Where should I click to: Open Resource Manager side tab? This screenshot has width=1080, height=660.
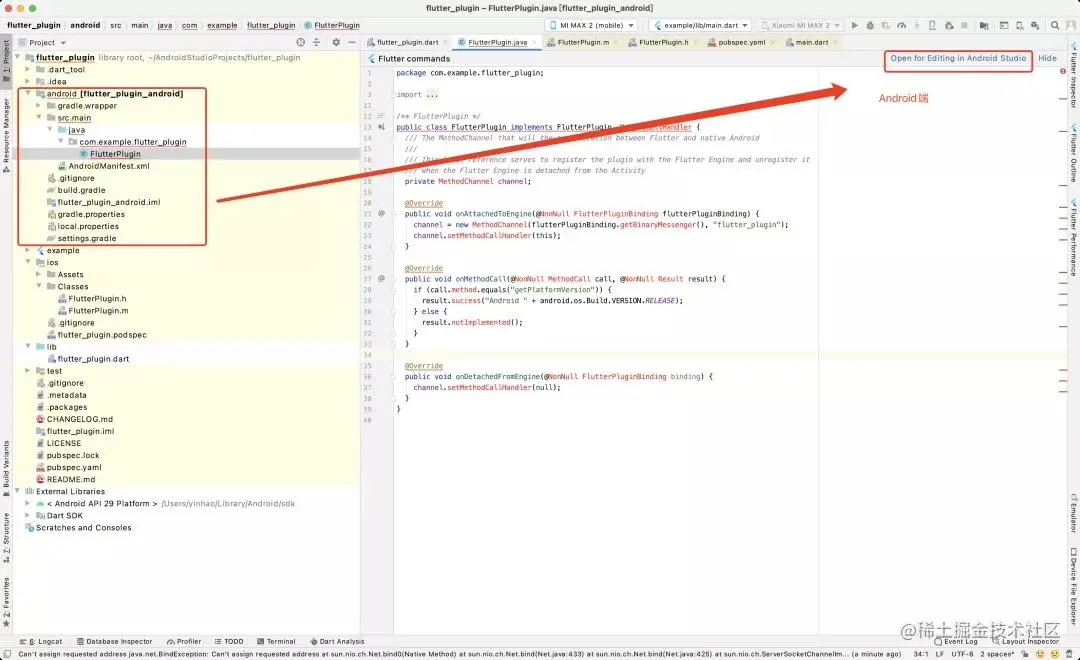6,134
